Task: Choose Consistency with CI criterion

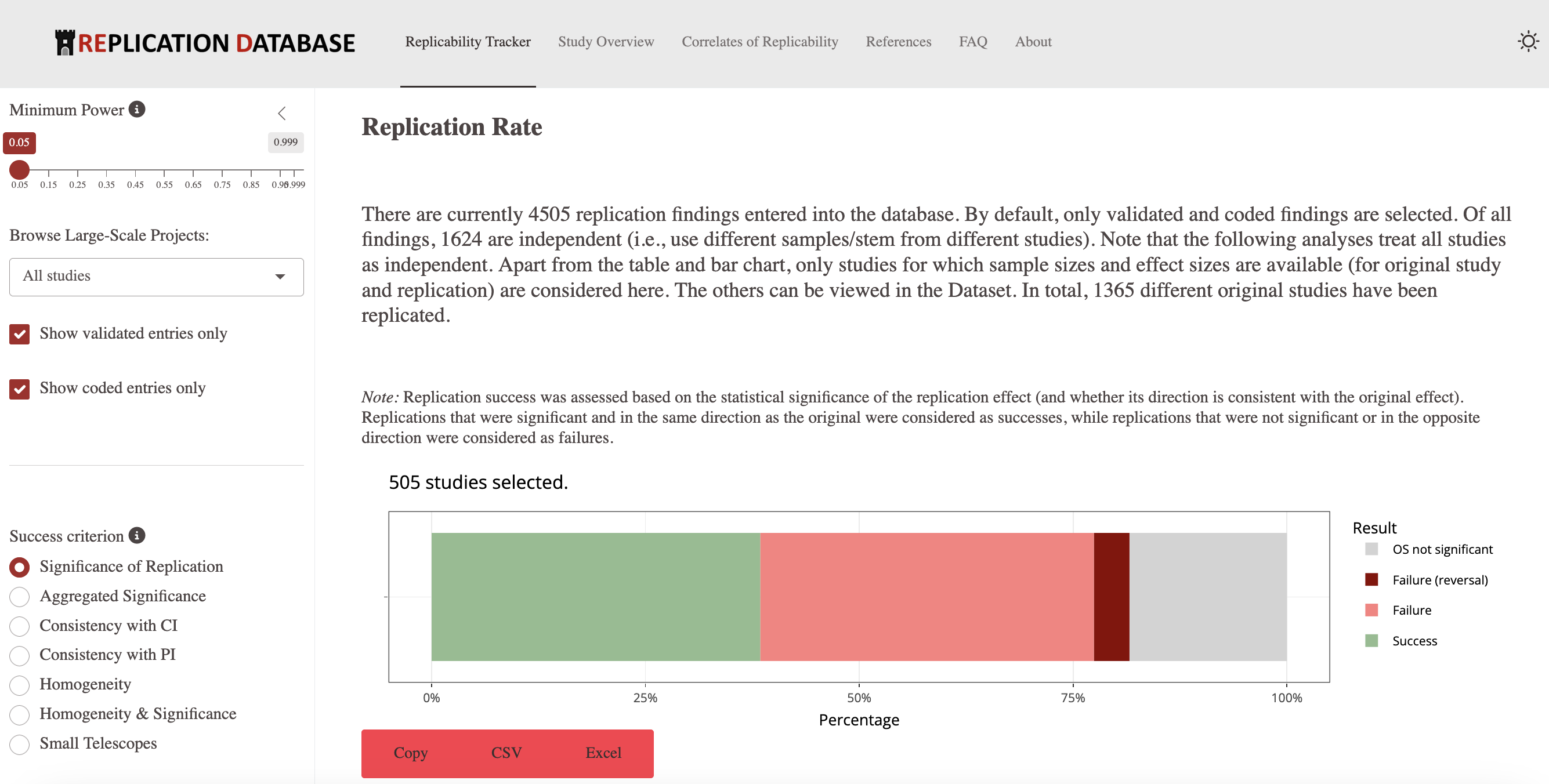Action: (19, 626)
